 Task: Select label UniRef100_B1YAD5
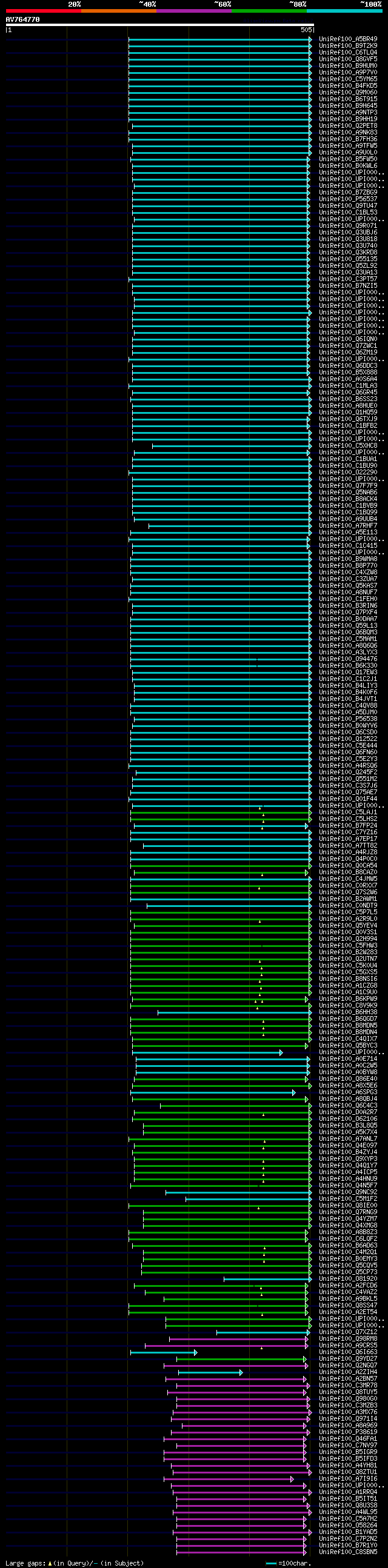coord(348,1532)
